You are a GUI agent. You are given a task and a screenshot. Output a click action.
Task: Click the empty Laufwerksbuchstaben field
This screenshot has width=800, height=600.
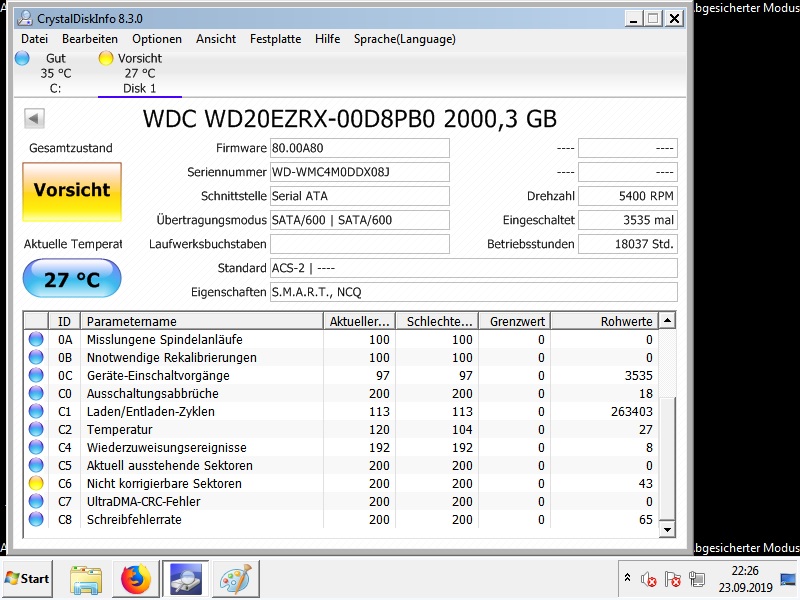tap(360, 244)
